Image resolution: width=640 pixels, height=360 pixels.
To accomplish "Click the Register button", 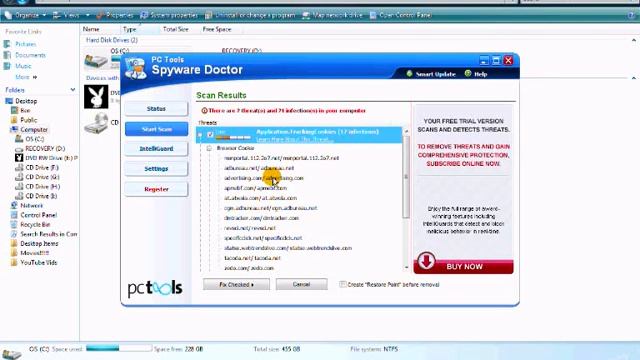I will 156,189.
